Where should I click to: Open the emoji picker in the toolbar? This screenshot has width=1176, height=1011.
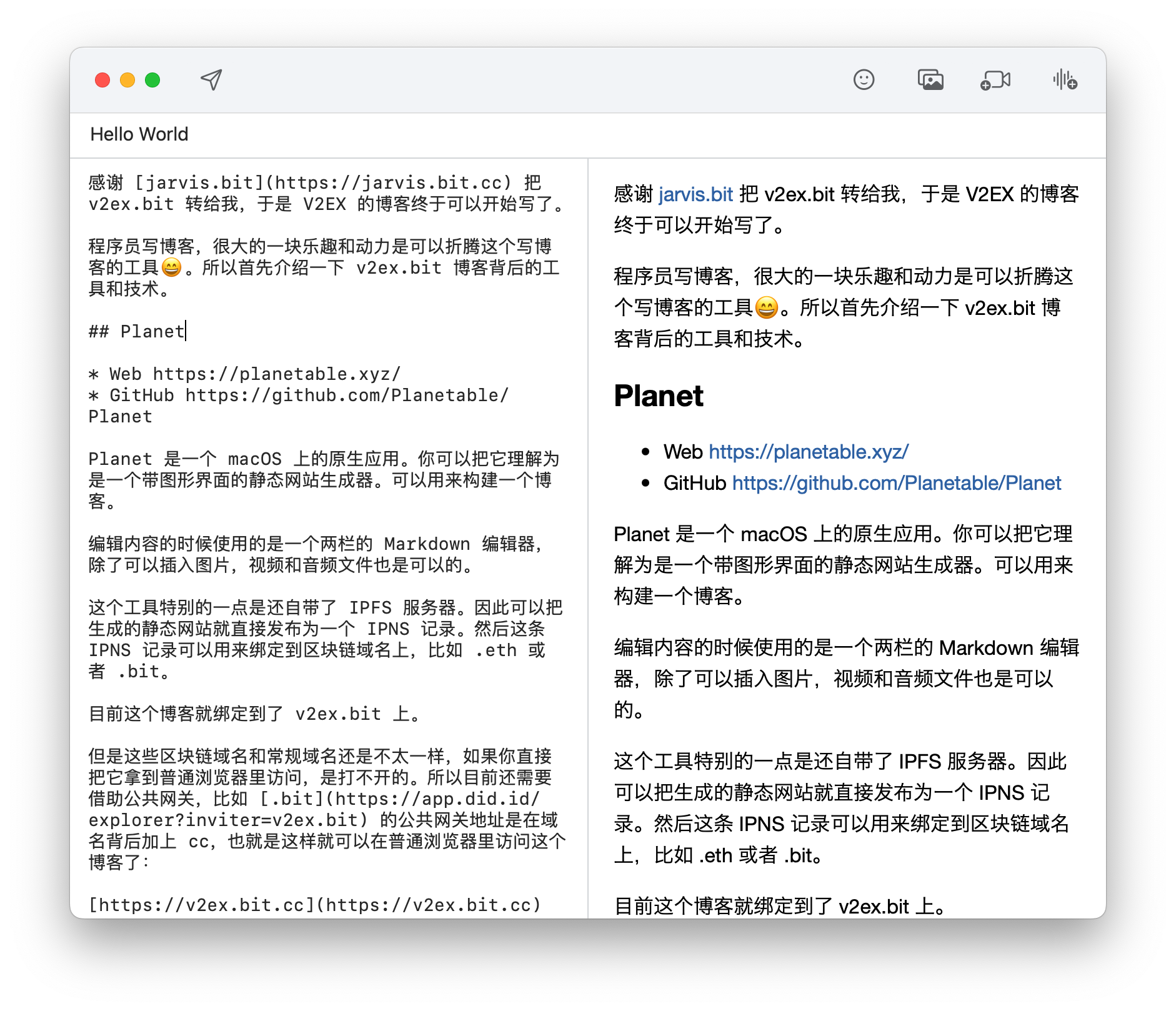click(x=864, y=80)
